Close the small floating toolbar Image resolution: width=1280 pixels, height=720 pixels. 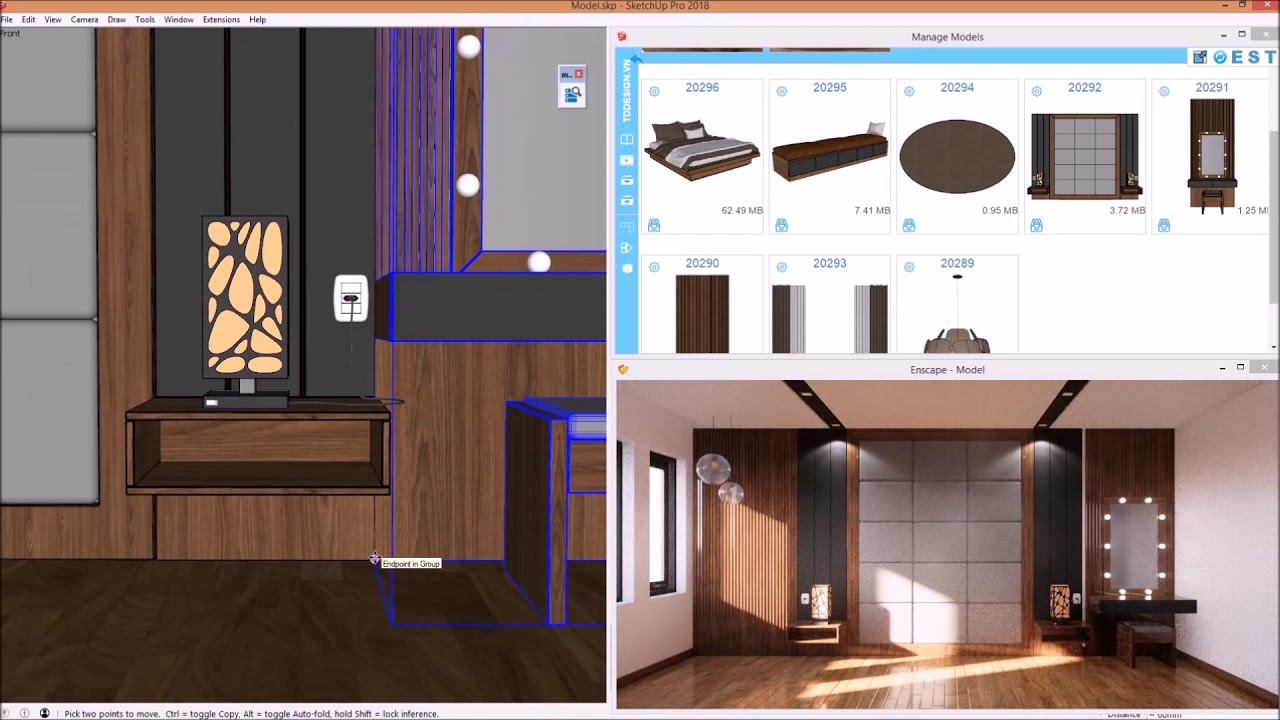click(x=579, y=74)
